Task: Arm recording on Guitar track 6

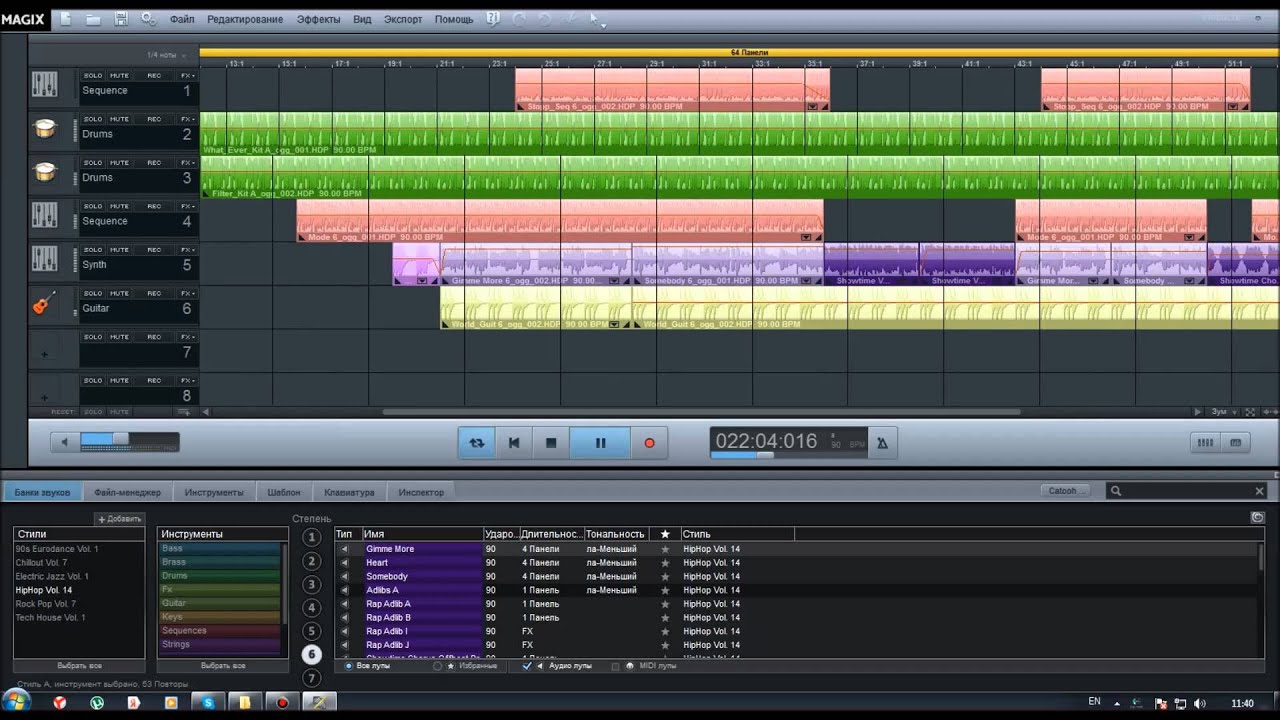Action: click(x=154, y=294)
